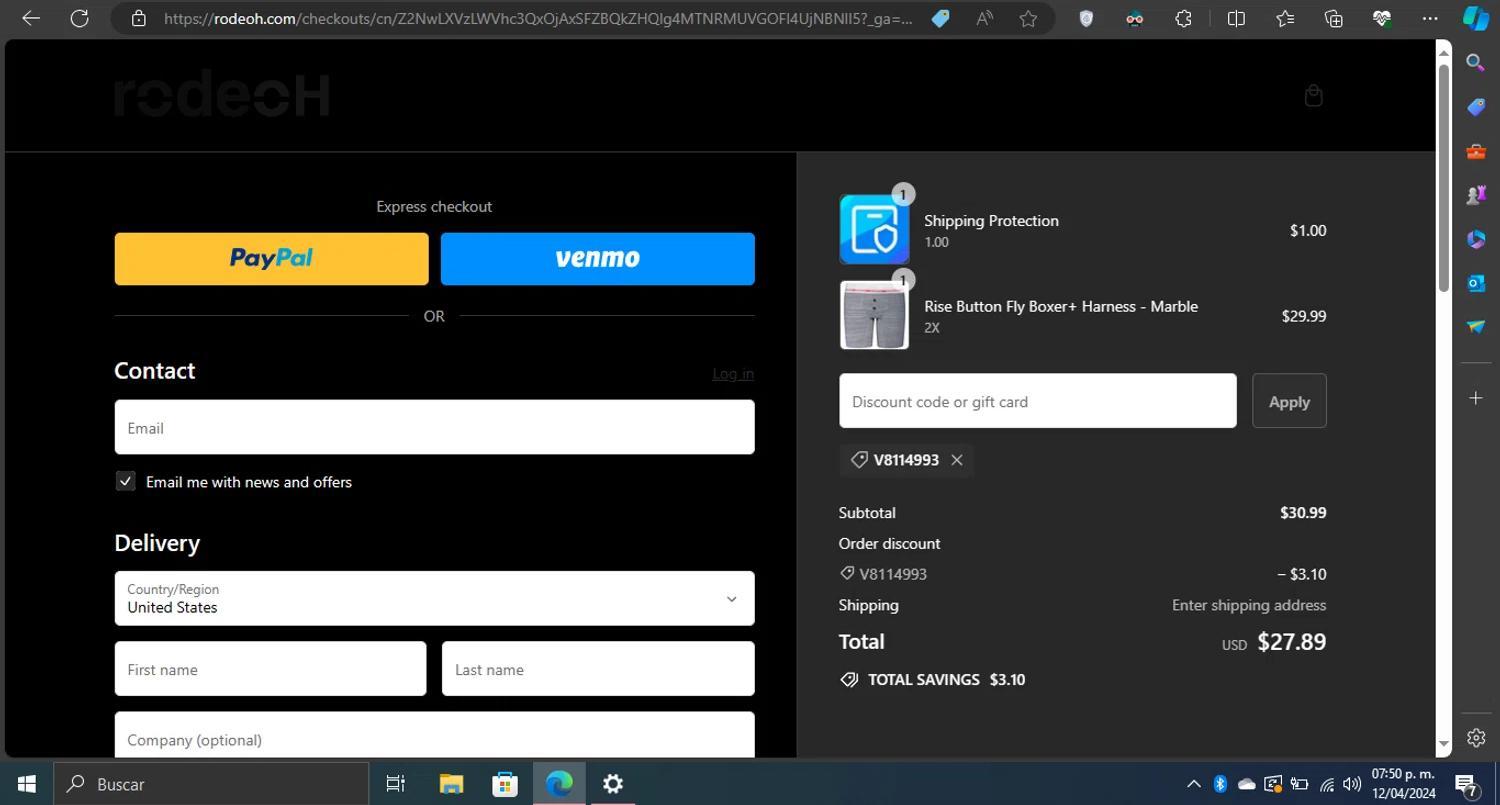Open sidebar settings gear icon
The width and height of the screenshot is (1500, 805).
1476,738
